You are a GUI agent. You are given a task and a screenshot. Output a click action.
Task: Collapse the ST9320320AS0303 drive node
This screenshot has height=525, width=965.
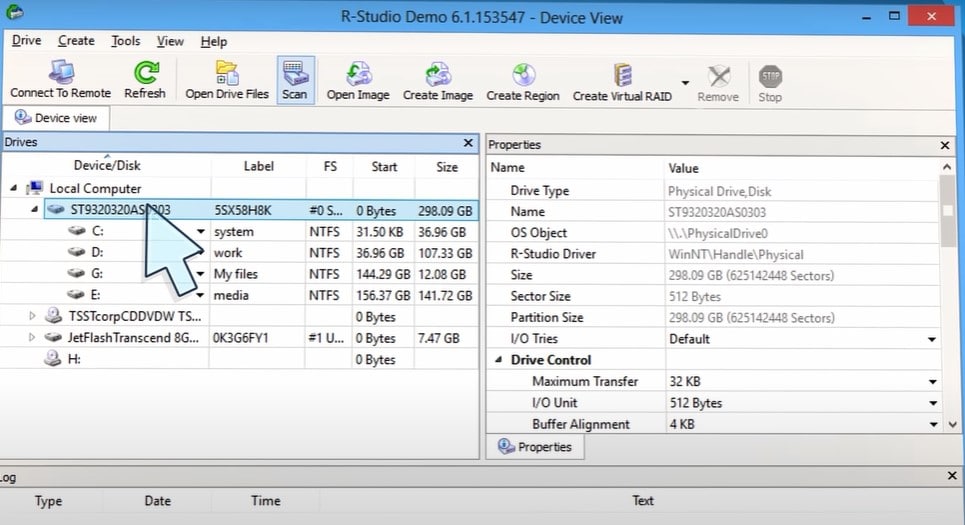[35, 209]
